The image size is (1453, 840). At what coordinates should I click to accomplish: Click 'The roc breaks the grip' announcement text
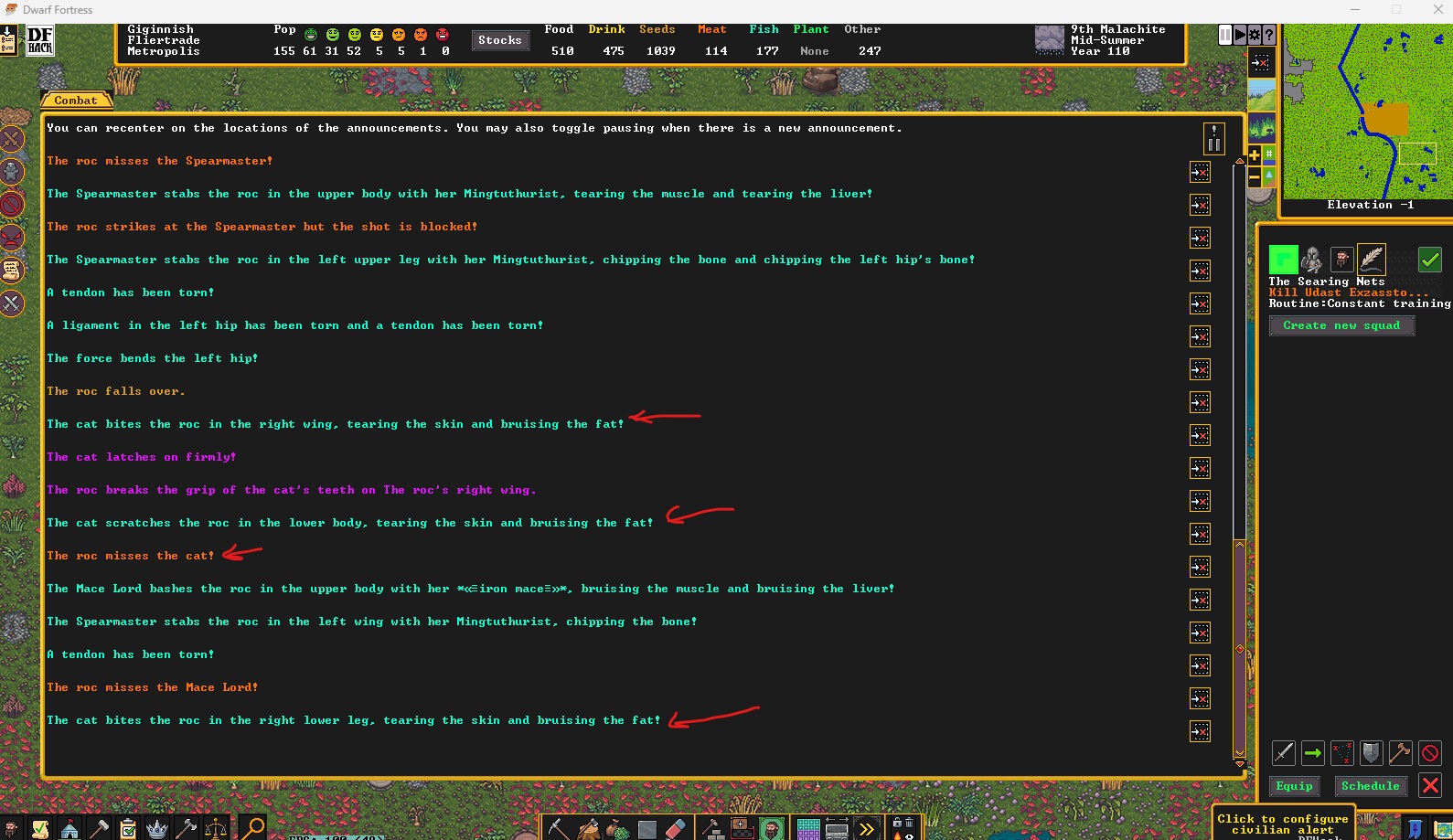[x=292, y=490]
